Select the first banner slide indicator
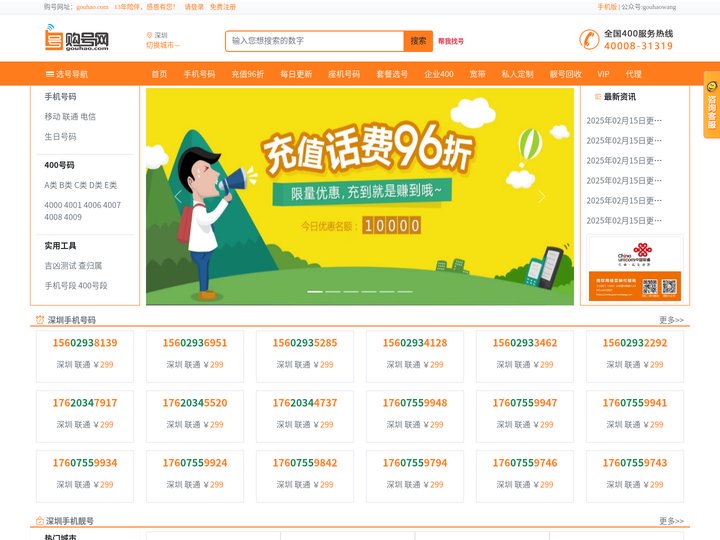This screenshot has width=720, height=540. click(x=315, y=292)
